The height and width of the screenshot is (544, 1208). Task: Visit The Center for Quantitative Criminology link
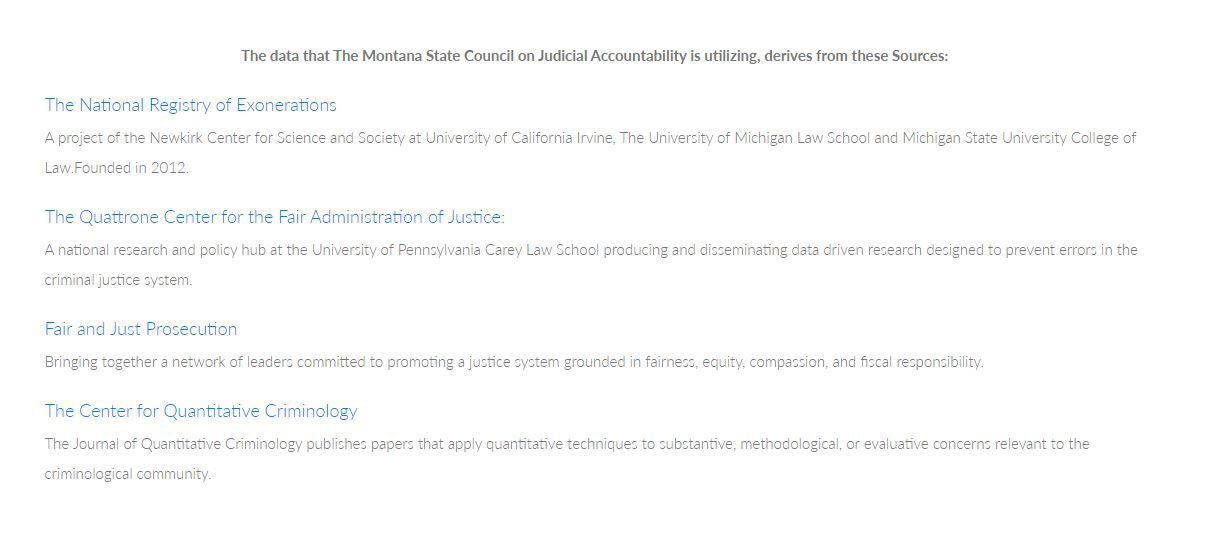coord(201,411)
